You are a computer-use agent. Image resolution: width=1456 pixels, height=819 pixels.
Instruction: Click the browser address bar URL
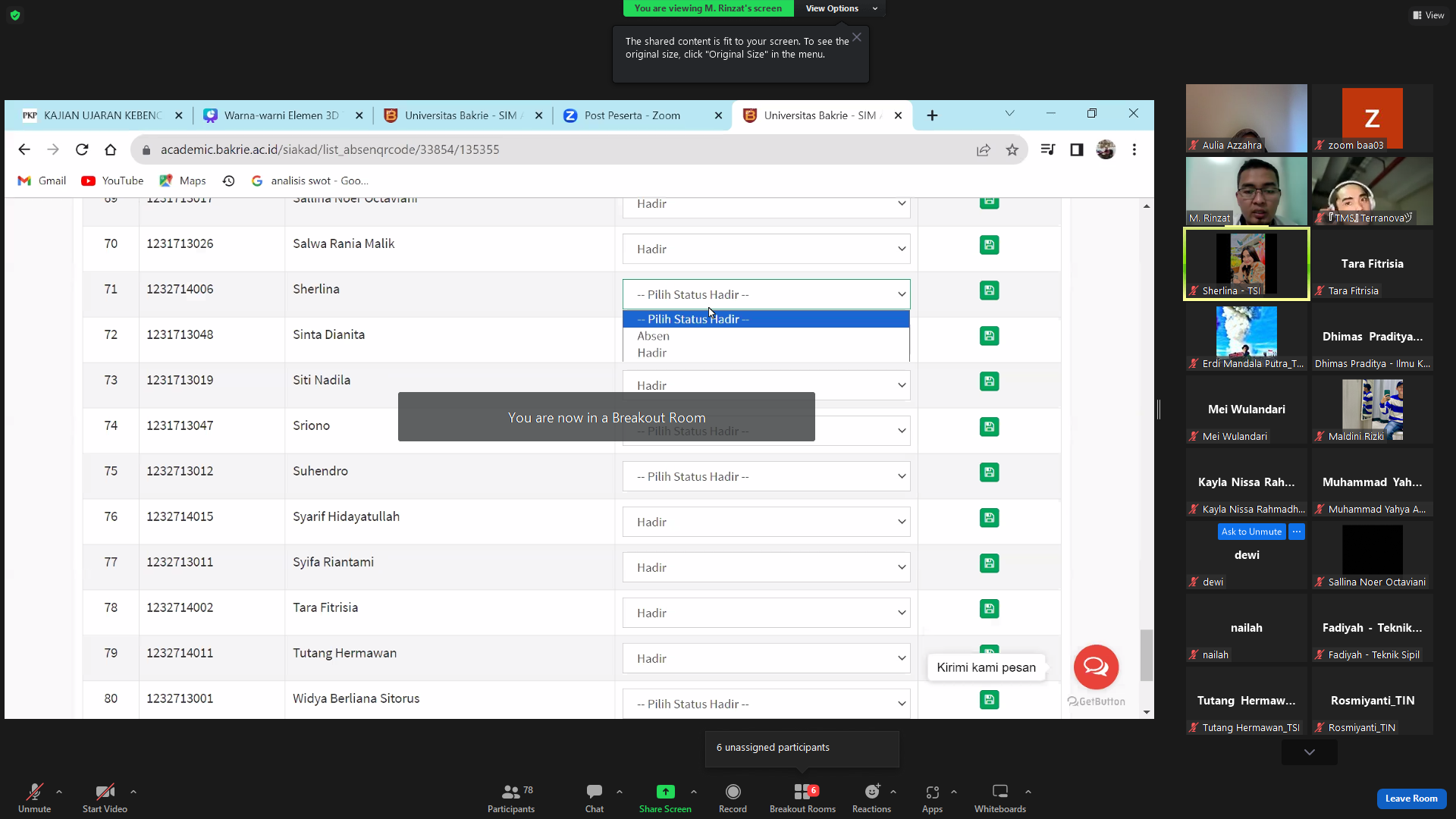tap(330, 150)
